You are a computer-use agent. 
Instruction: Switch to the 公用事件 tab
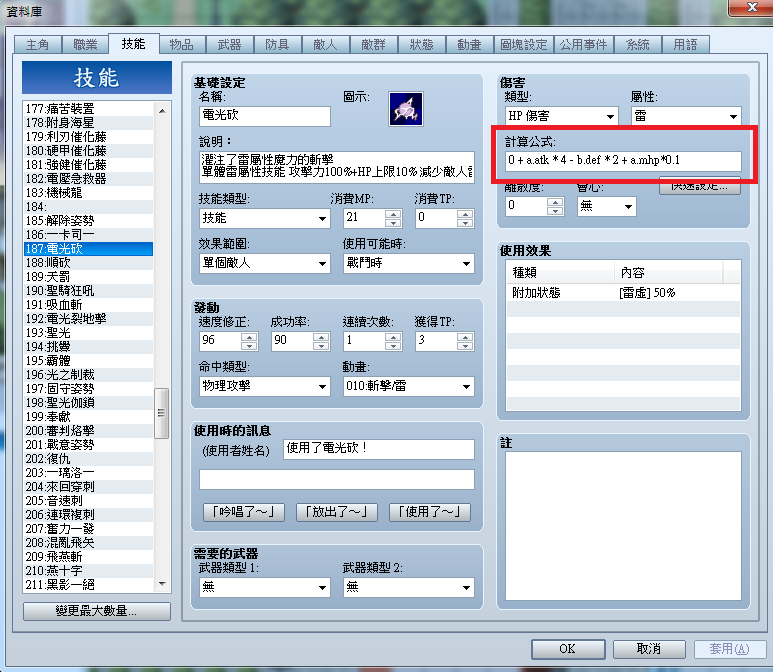(583, 45)
